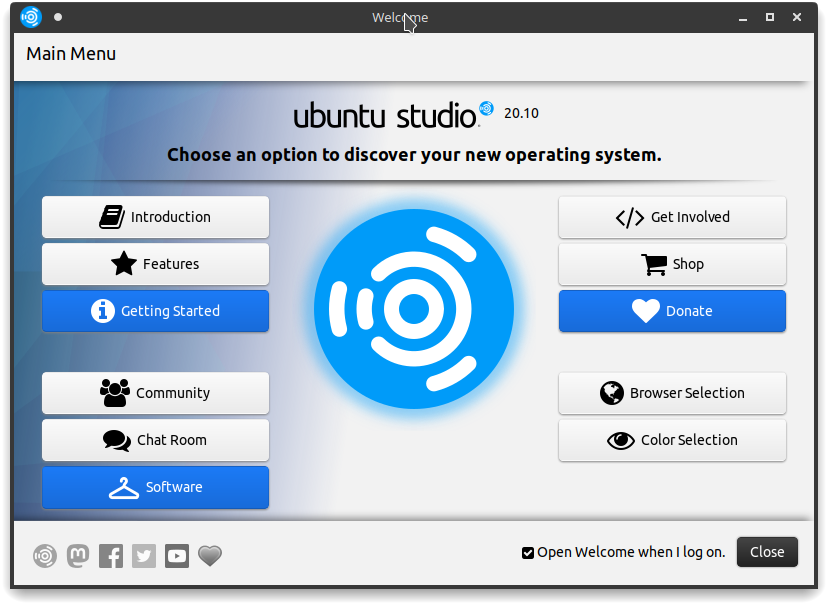Image resolution: width=828 pixels, height=603 pixels.
Task: Close the Welcome dialog with Close button
Action: click(767, 552)
